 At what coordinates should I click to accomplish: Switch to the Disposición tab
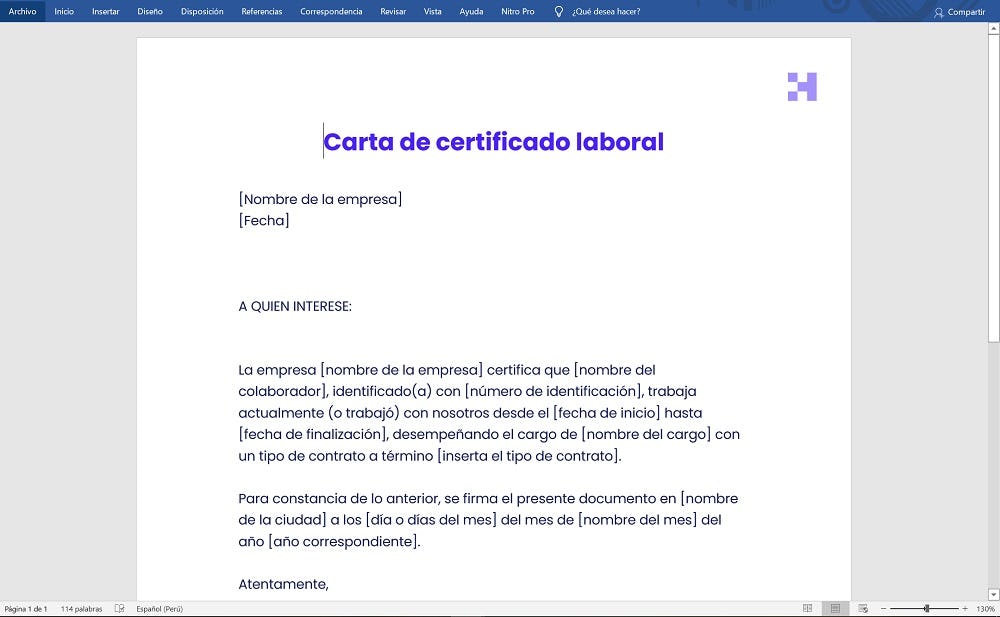coord(201,11)
